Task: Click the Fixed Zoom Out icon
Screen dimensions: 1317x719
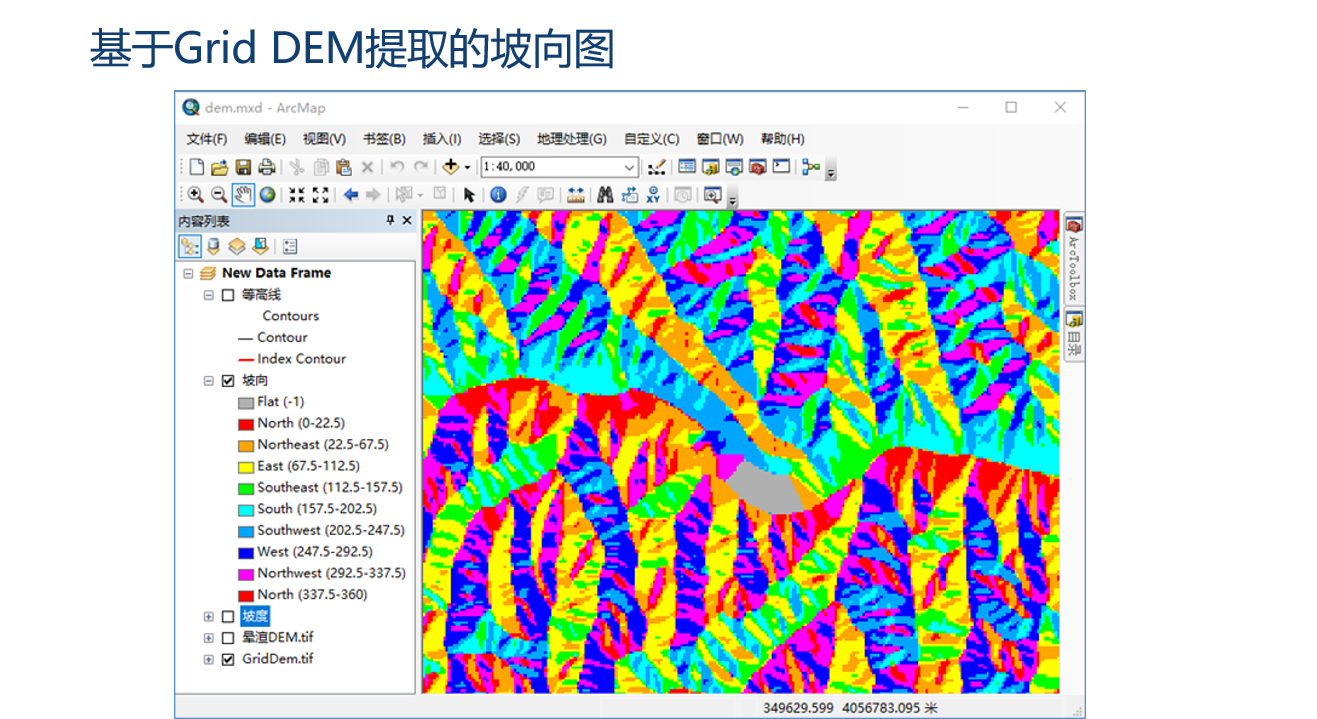Action: (320, 195)
